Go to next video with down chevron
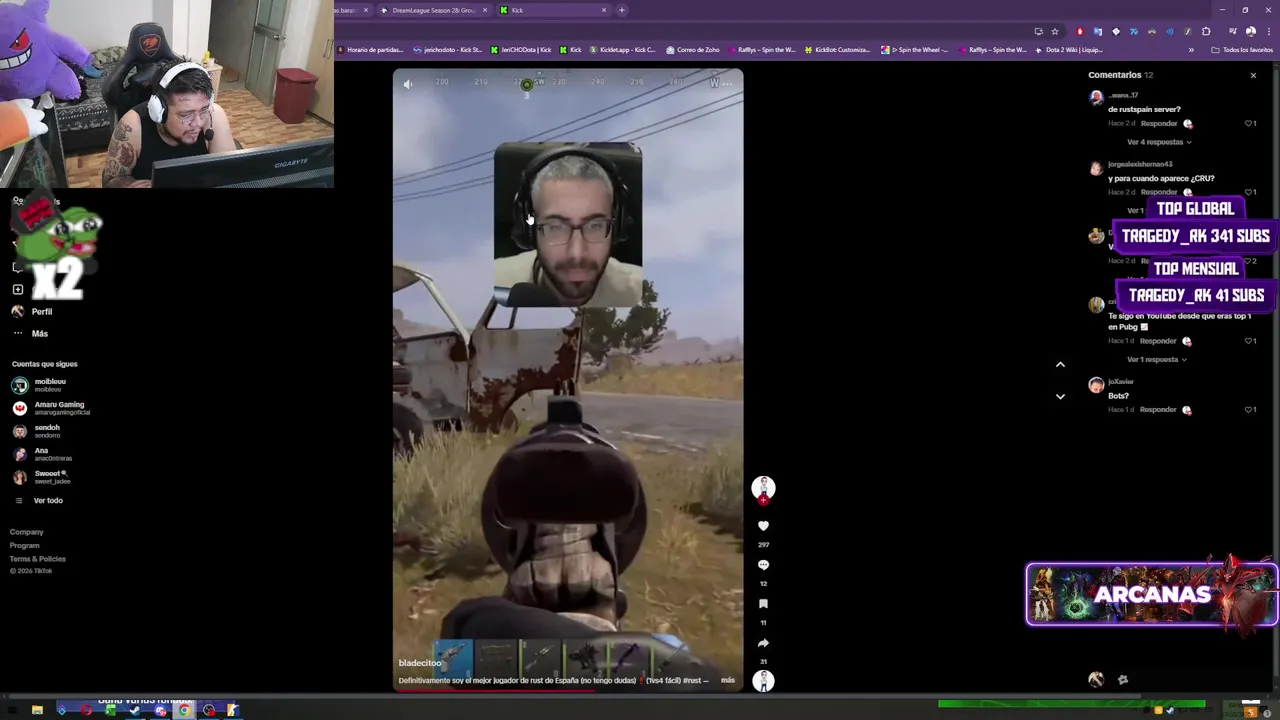This screenshot has height=720, width=1280. pyautogui.click(x=1060, y=396)
